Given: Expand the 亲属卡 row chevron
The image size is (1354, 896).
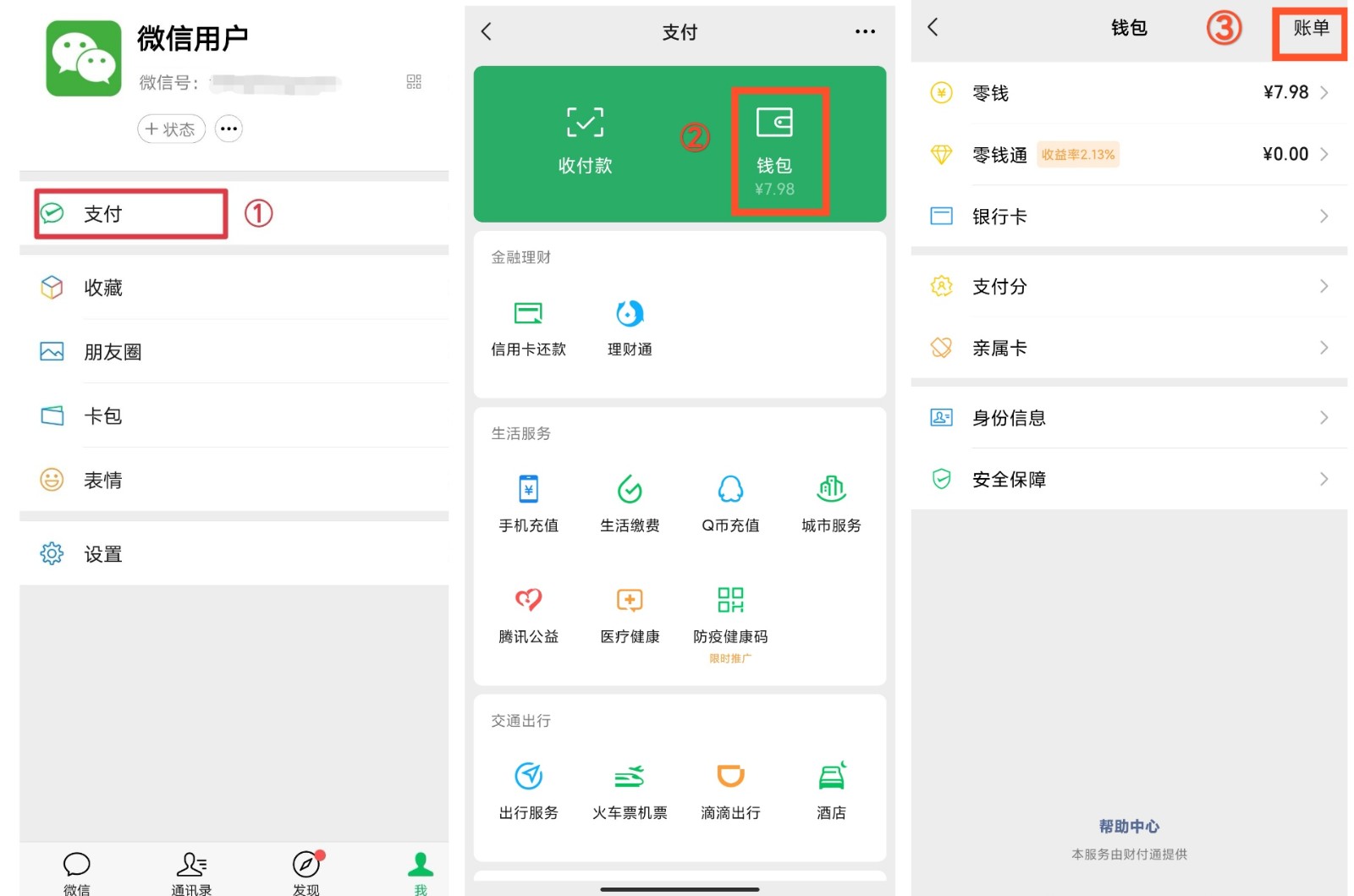Looking at the screenshot, I should coord(1324,348).
